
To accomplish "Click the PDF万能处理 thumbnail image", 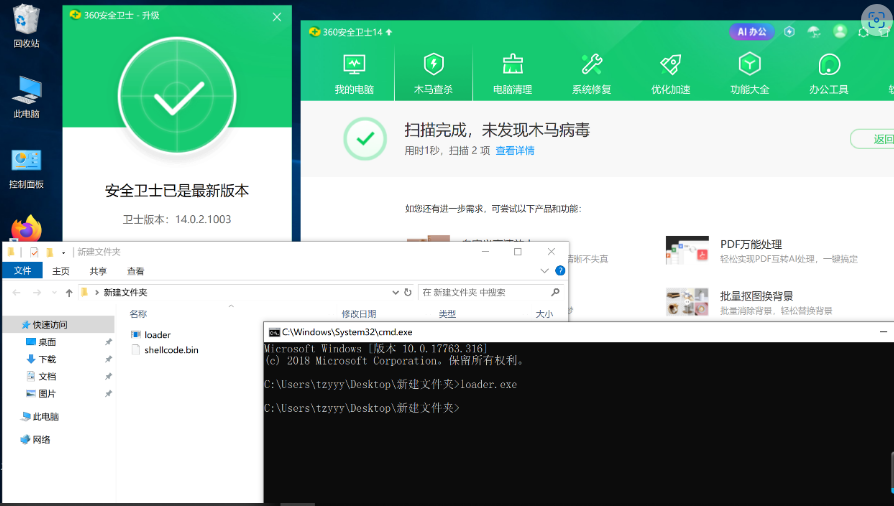I will point(687,250).
